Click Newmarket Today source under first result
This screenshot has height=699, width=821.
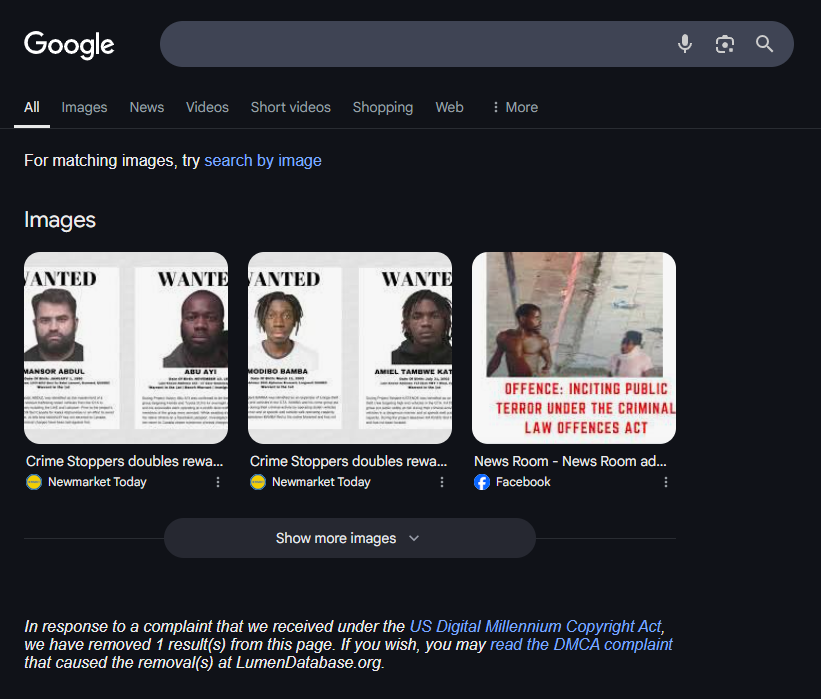pos(97,482)
